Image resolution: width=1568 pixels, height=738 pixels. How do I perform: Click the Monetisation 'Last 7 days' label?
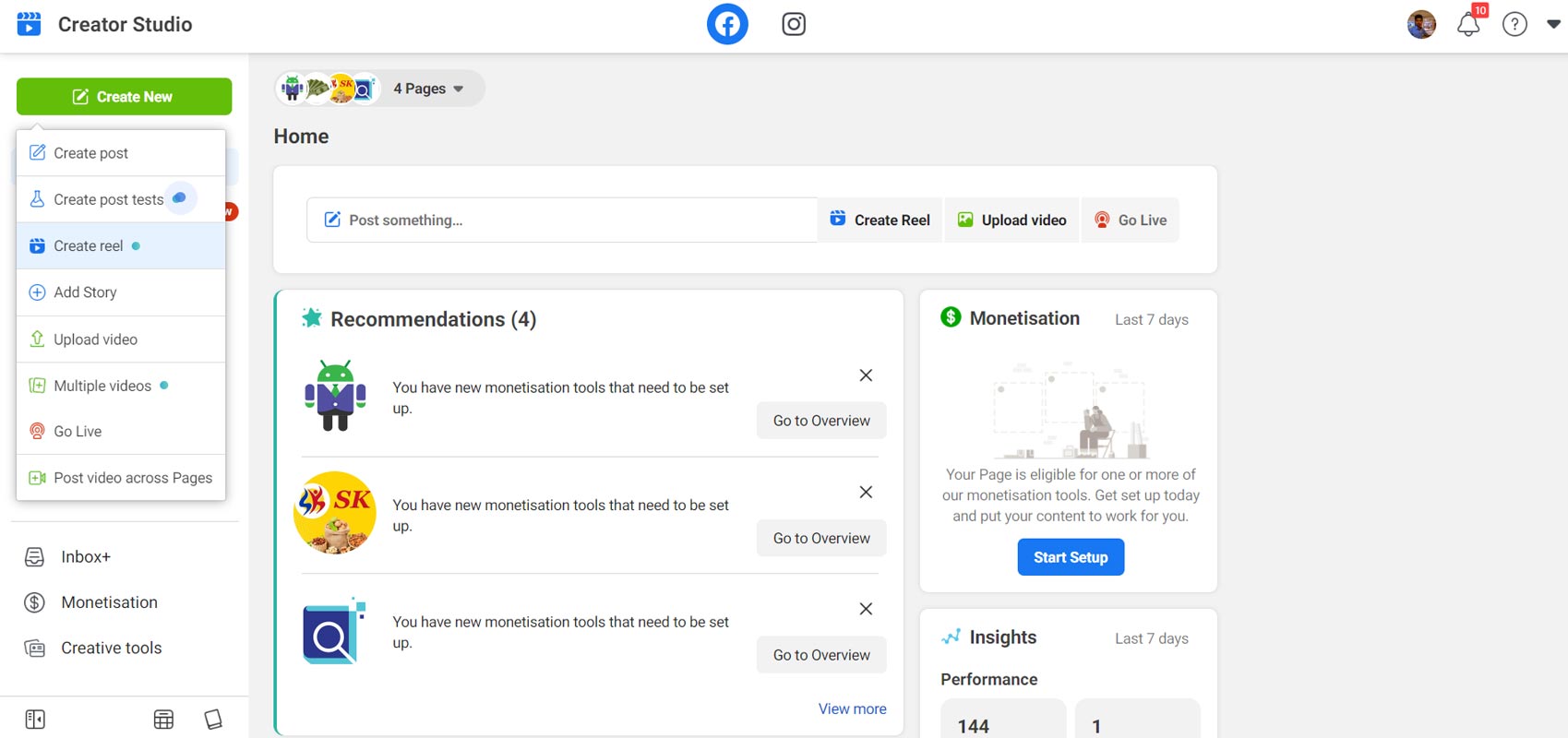click(x=1151, y=319)
